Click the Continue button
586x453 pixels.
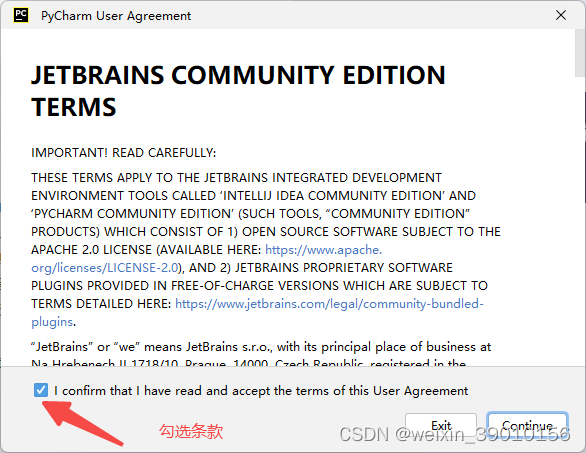point(527,426)
